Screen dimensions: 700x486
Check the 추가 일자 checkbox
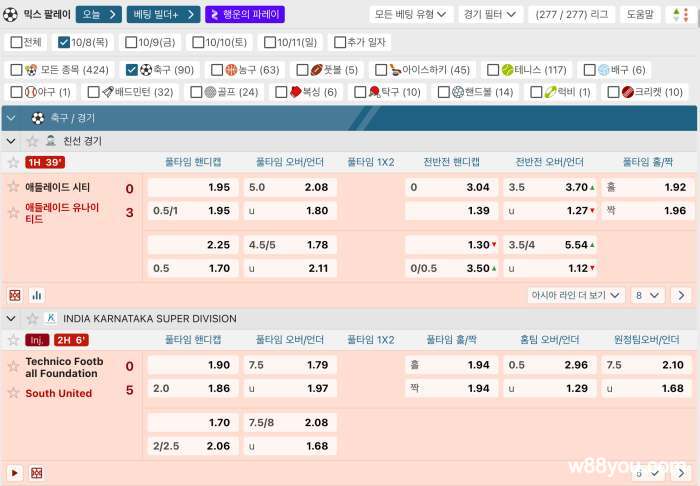click(340, 42)
